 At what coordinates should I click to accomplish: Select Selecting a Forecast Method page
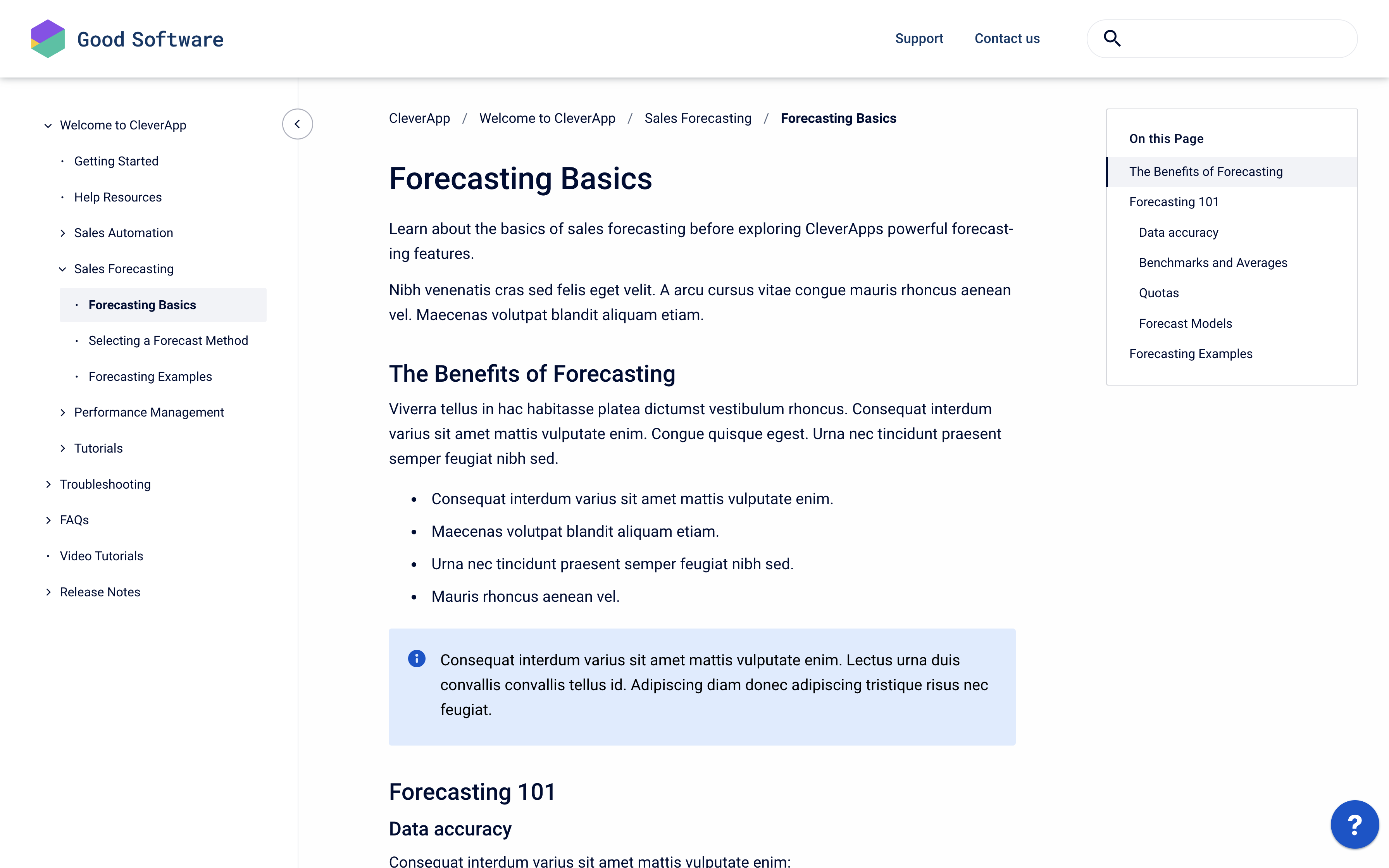coord(168,341)
